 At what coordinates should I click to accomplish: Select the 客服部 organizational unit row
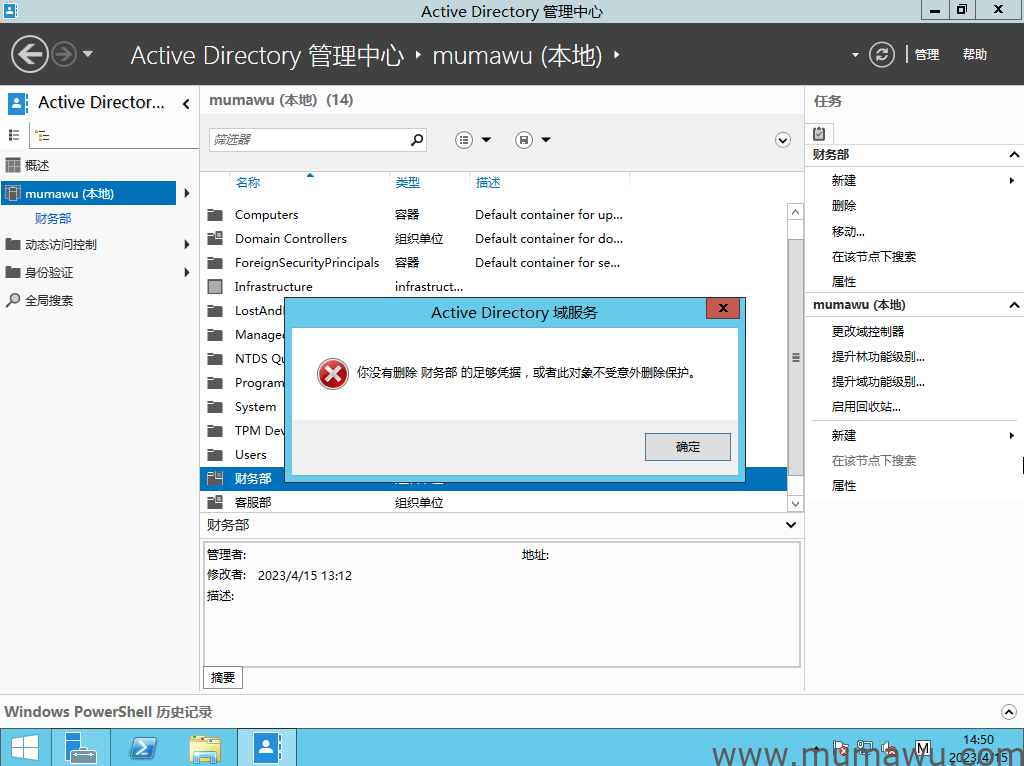(493, 502)
